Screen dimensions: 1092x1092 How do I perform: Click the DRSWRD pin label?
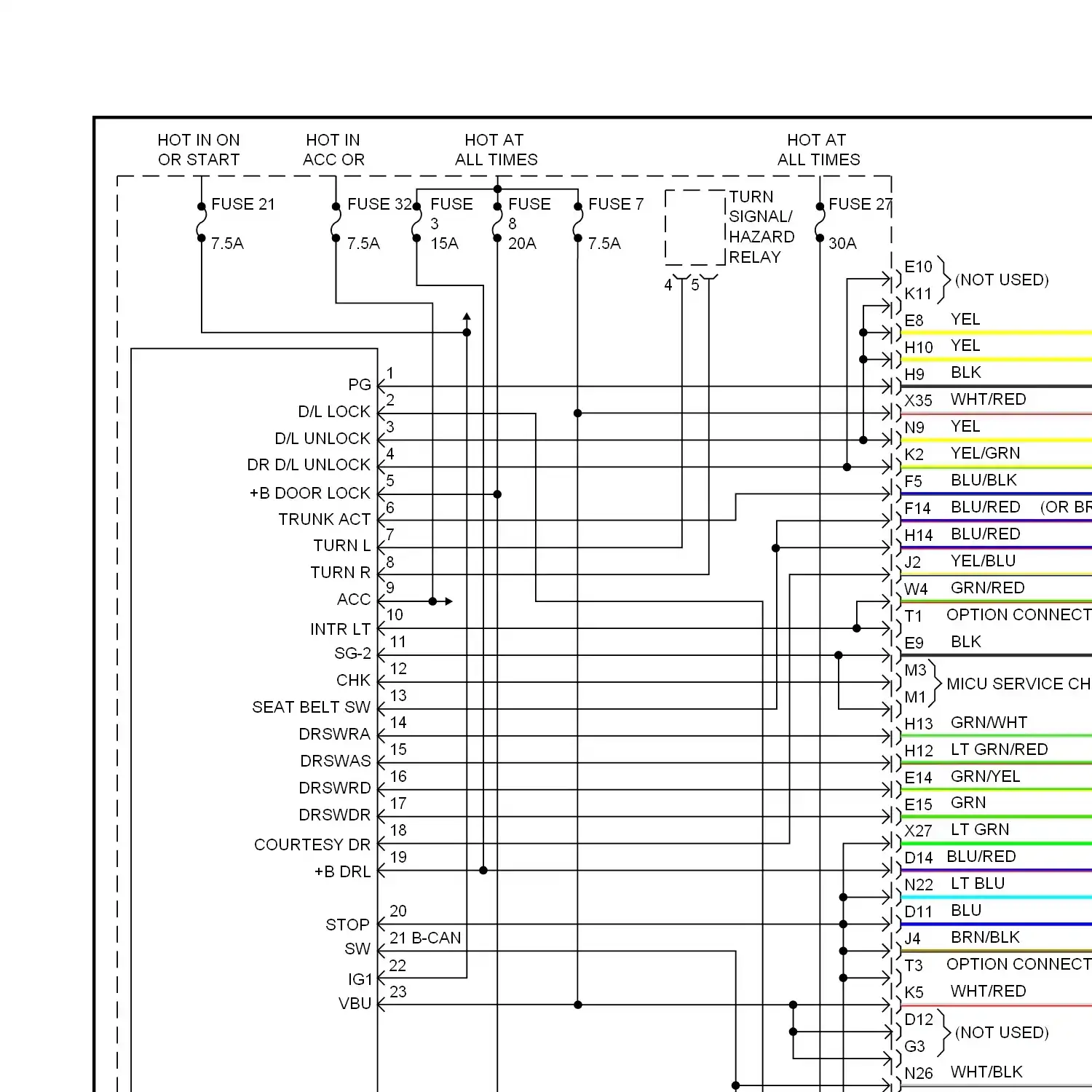[x=335, y=788]
